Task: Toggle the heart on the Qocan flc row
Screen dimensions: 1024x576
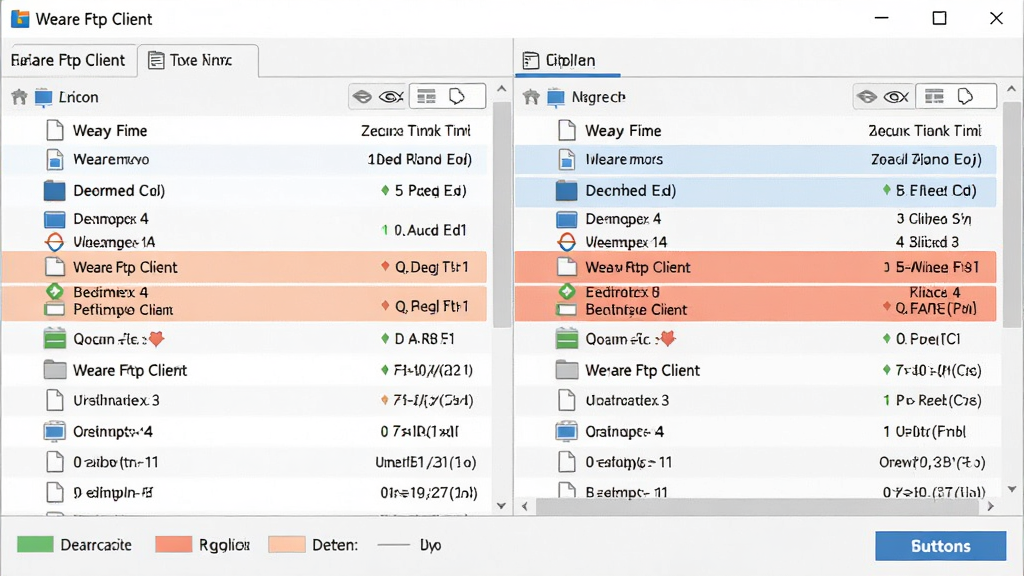Action: [x=156, y=339]
